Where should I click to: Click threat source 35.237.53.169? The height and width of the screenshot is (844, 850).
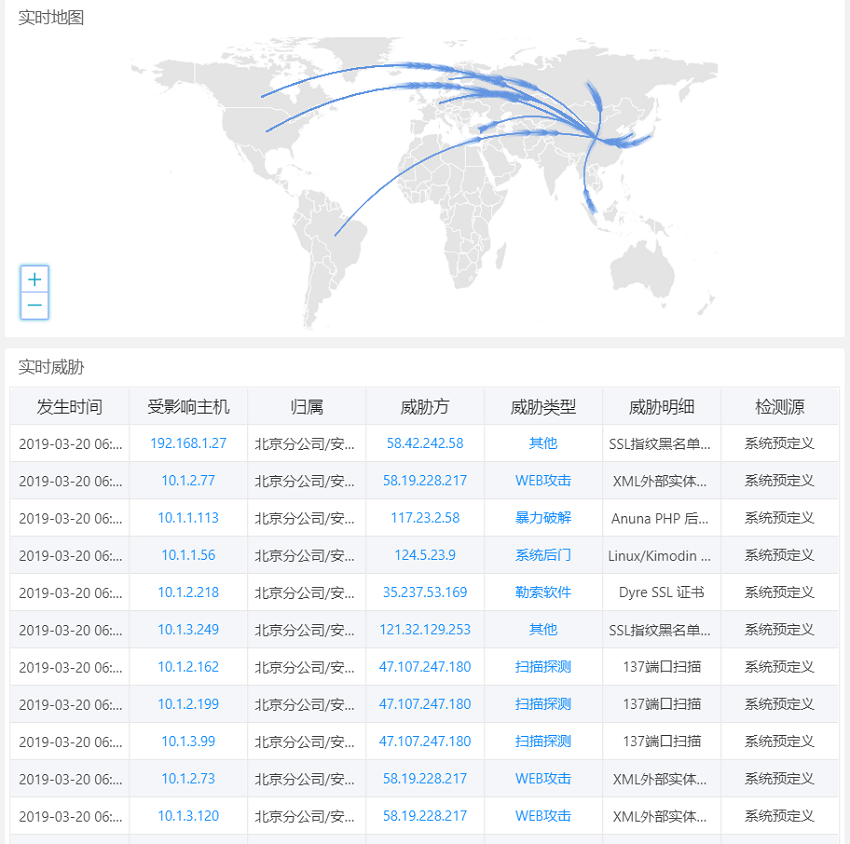[x=425, y=592]
